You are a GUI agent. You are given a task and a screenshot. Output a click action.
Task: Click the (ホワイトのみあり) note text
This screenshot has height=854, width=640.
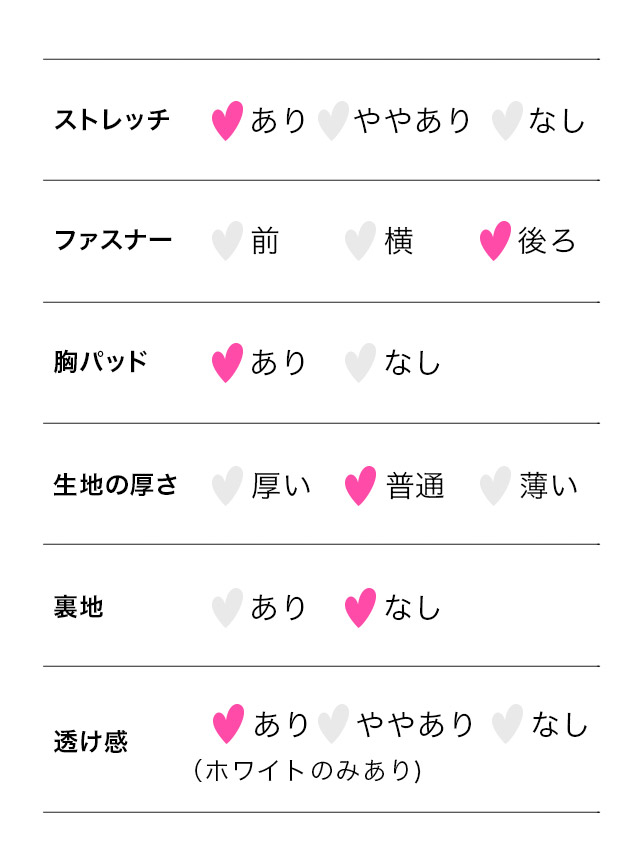pyautogui.click(x=307, y=771)
